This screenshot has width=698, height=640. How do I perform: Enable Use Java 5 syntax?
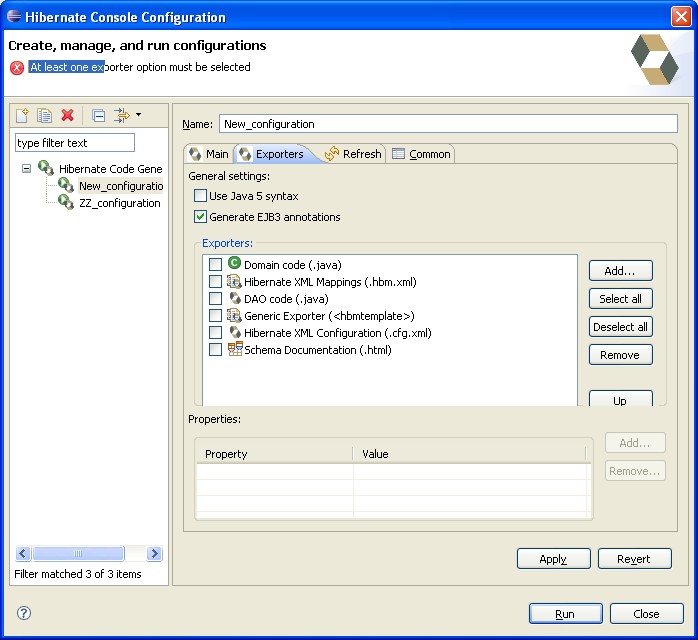200,196
